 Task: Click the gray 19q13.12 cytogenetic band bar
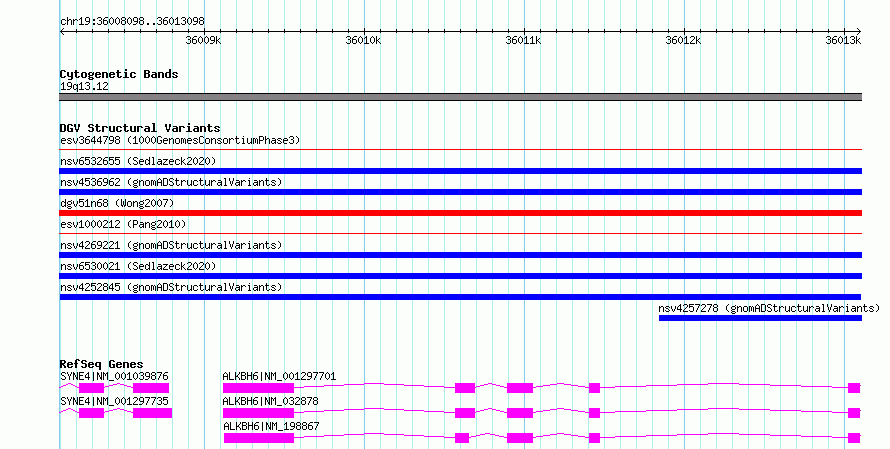click(460, 97)
